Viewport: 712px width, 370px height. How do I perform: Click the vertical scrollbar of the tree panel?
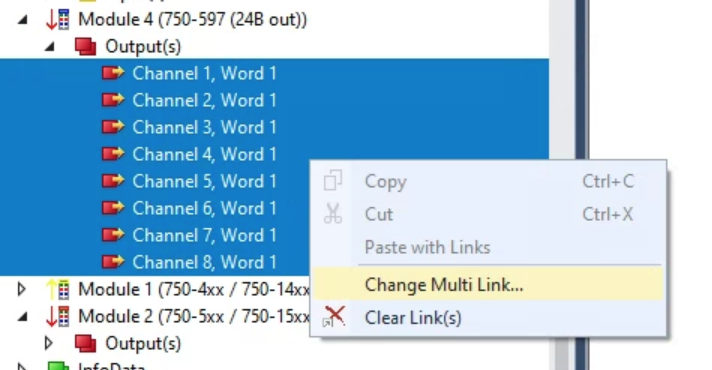pyautogui.click(x=561, y=185)
